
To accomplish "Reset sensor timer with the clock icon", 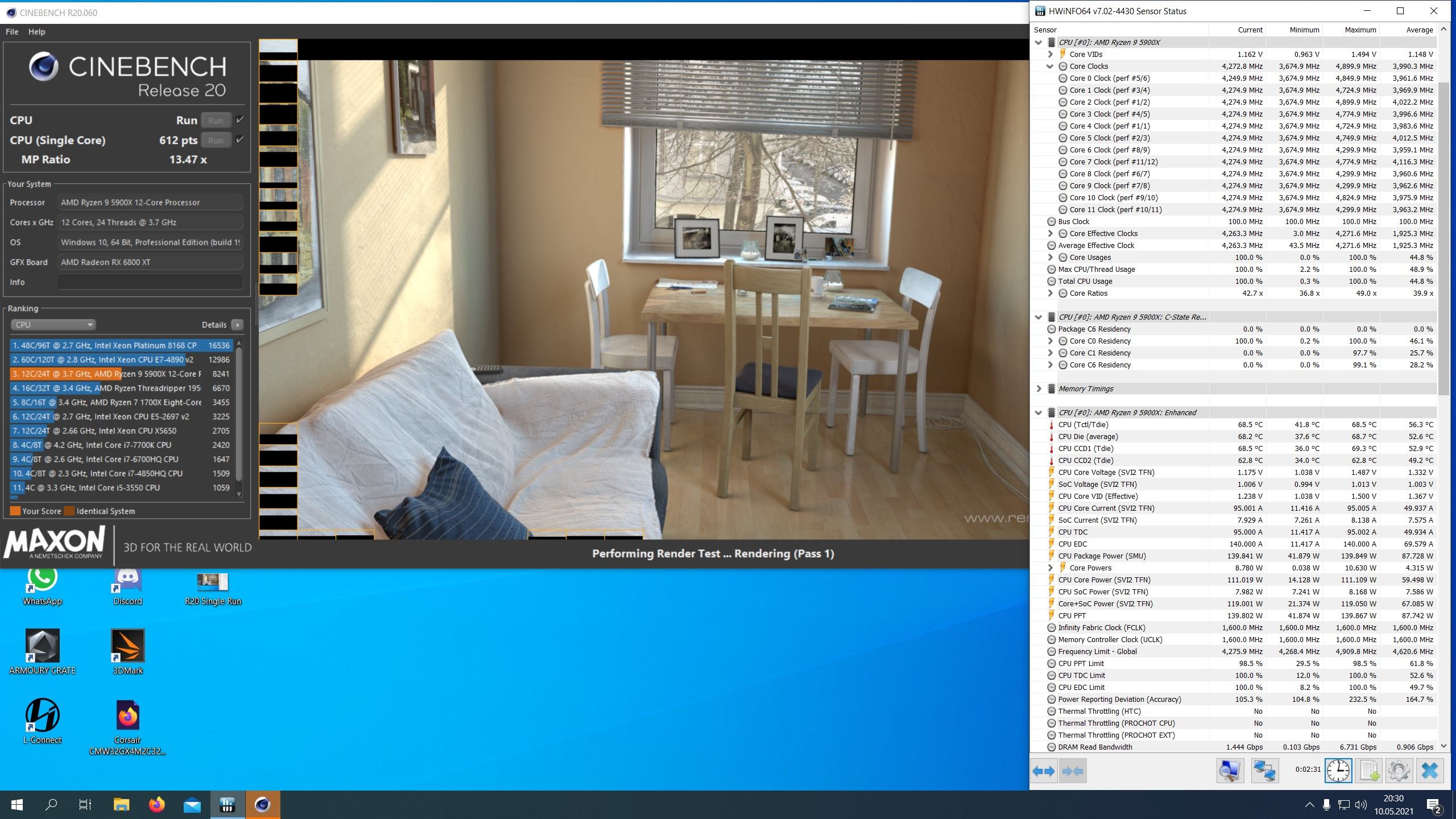I will (1338, 771).
